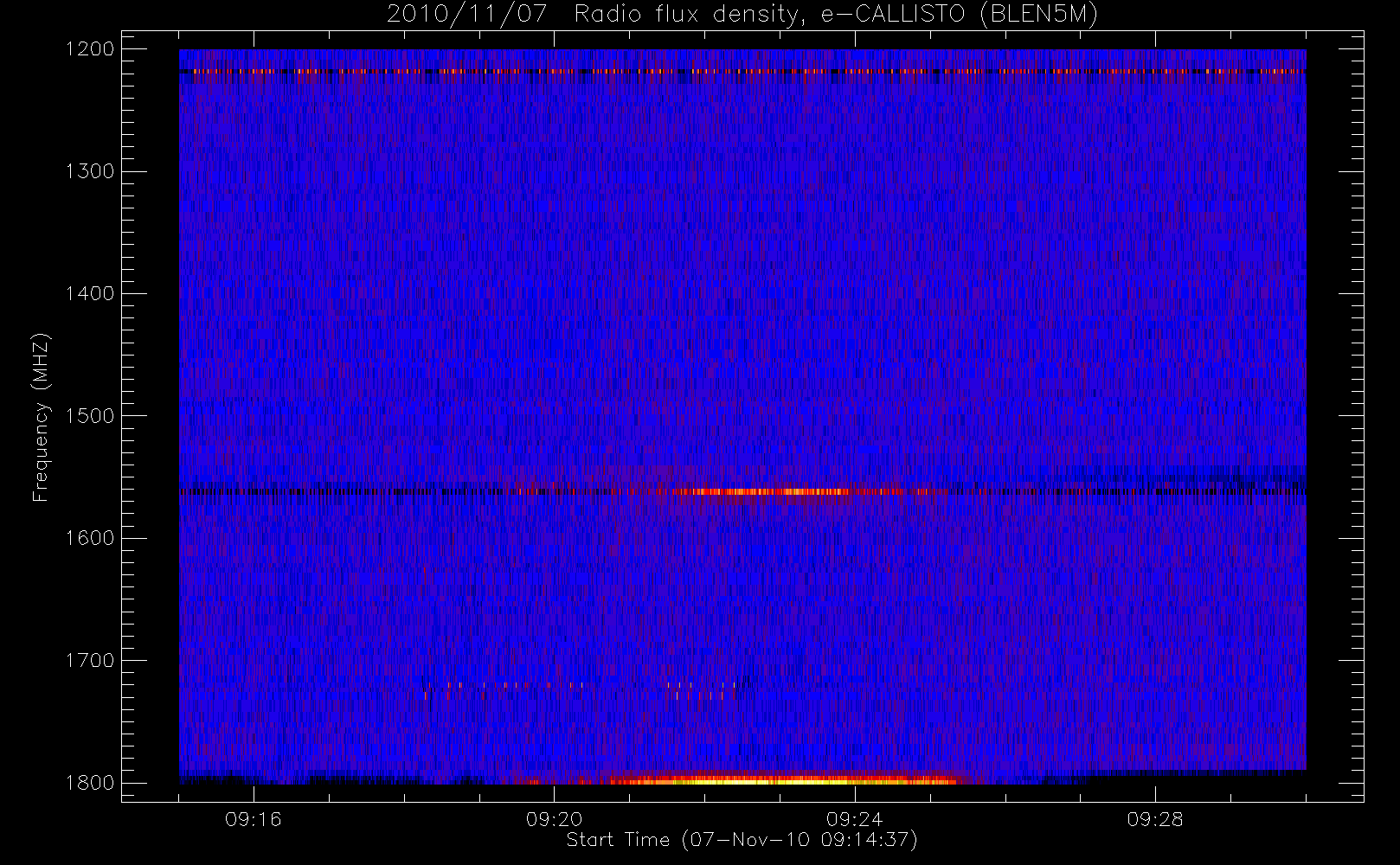Click the date '2010/11/07' in the title

(467, 15)
